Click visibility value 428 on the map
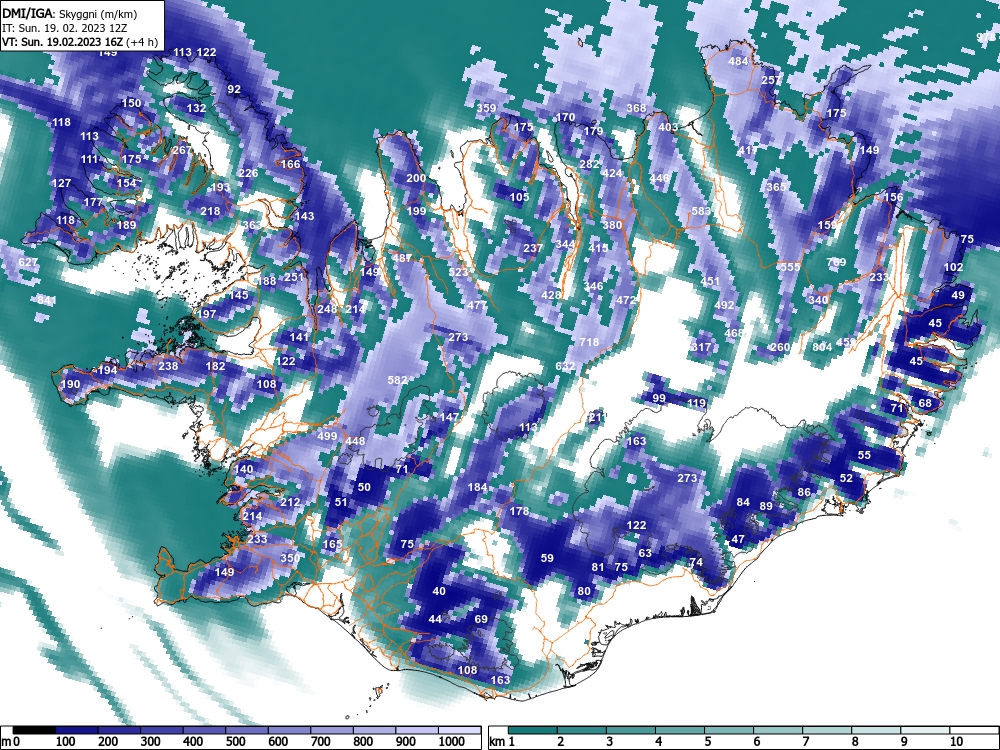 [551, 295]
